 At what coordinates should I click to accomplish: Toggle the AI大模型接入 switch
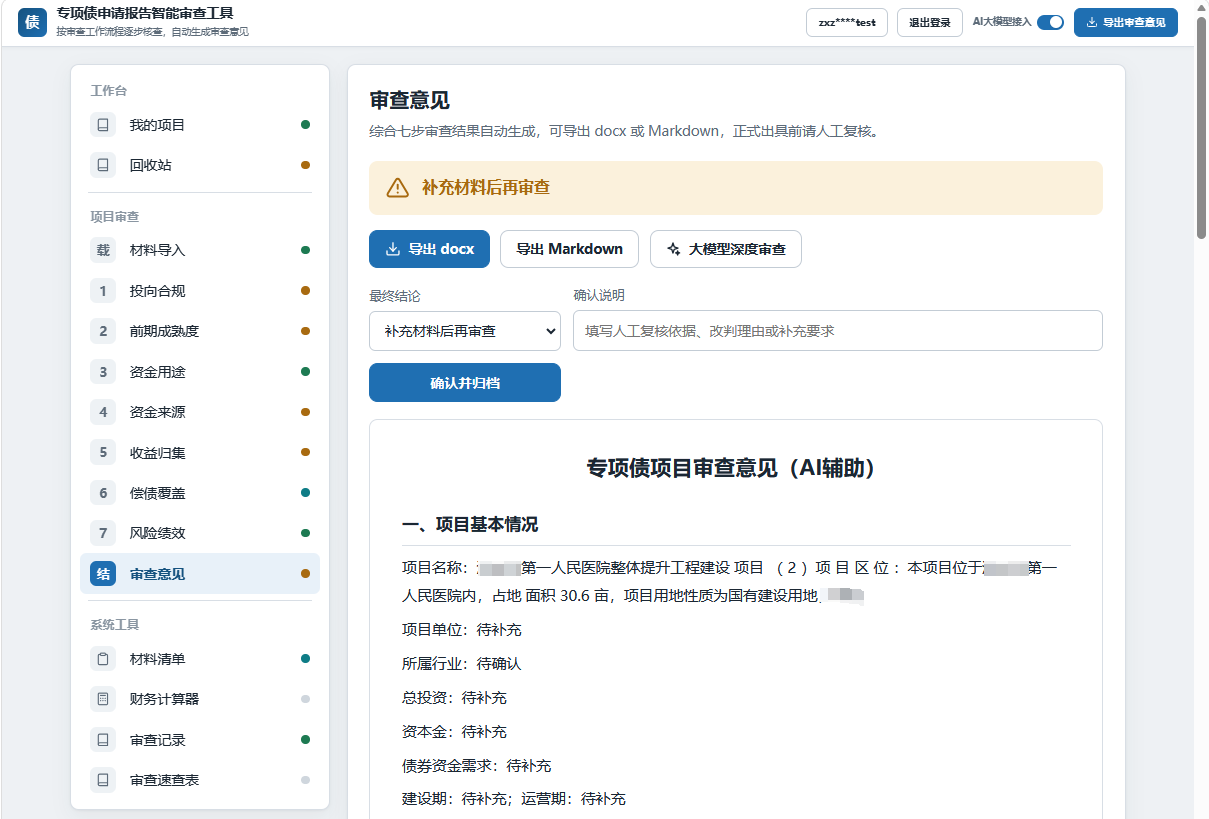point(1050,22)
